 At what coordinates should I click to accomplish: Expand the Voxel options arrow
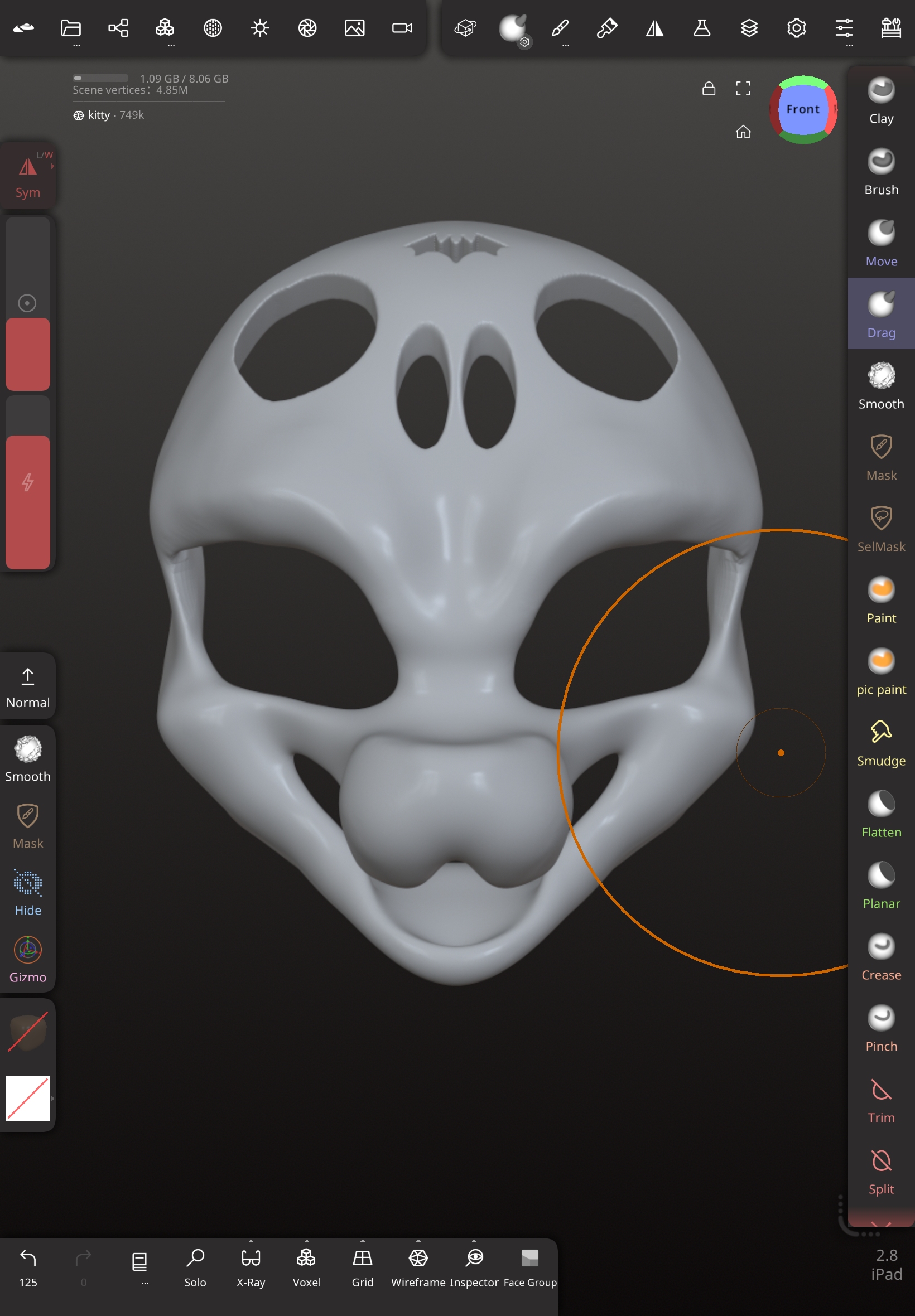click(x=307, y=1240)
